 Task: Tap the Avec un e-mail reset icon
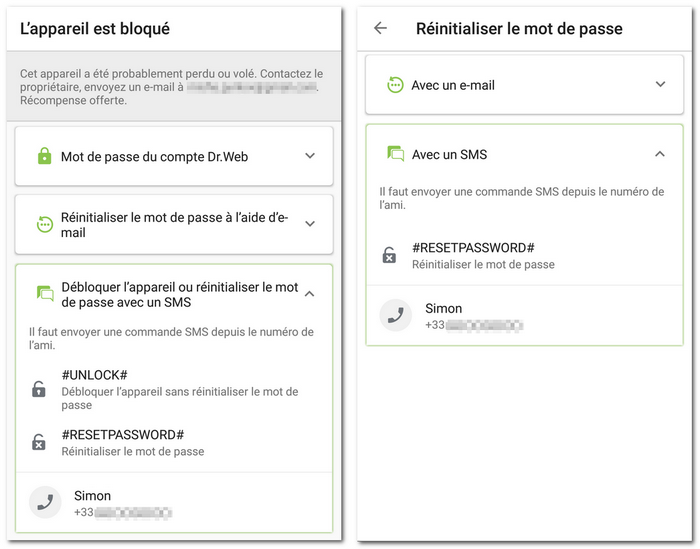pyautogui.click(x=395, y=85)
